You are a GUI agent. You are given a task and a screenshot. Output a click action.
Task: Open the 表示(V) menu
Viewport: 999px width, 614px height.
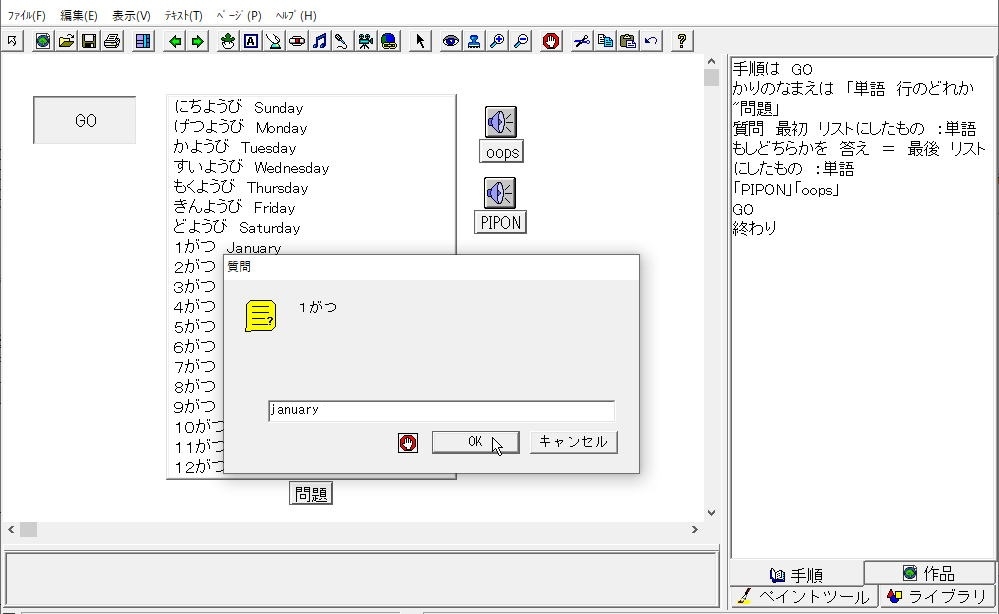[x=131, y=15]
